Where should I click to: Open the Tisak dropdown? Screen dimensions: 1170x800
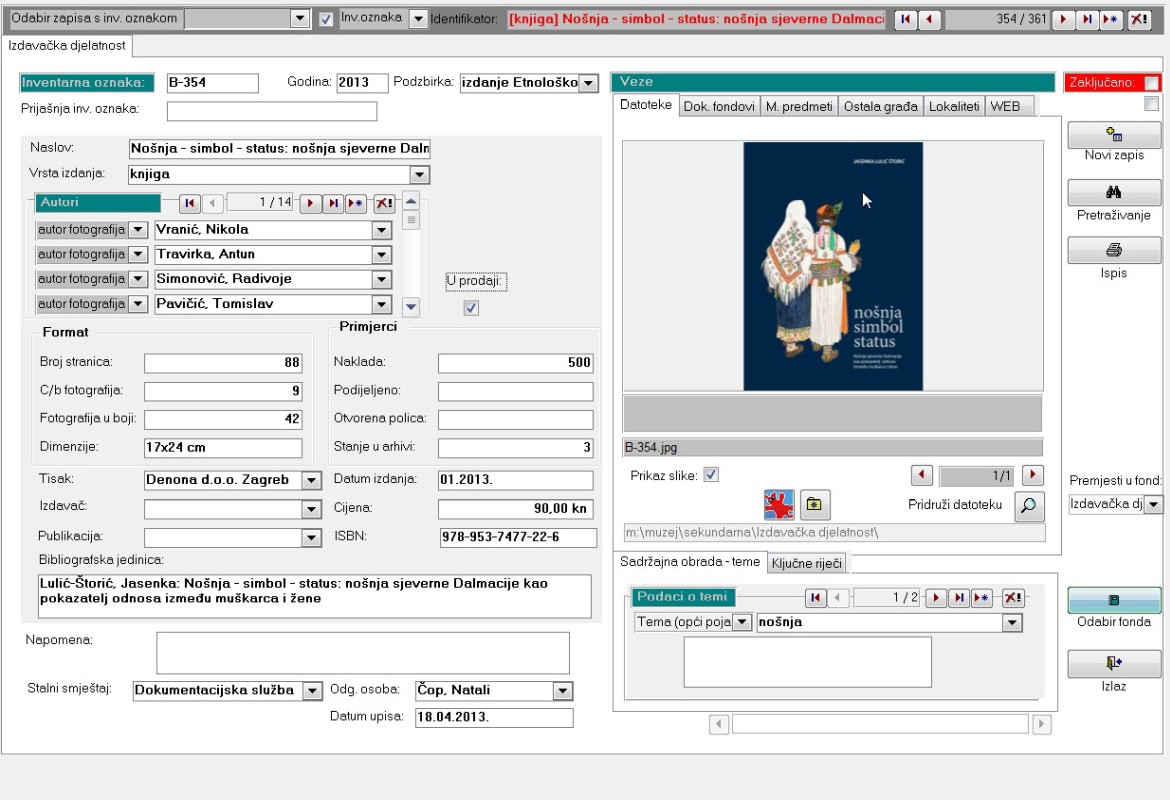pos(312,481)
